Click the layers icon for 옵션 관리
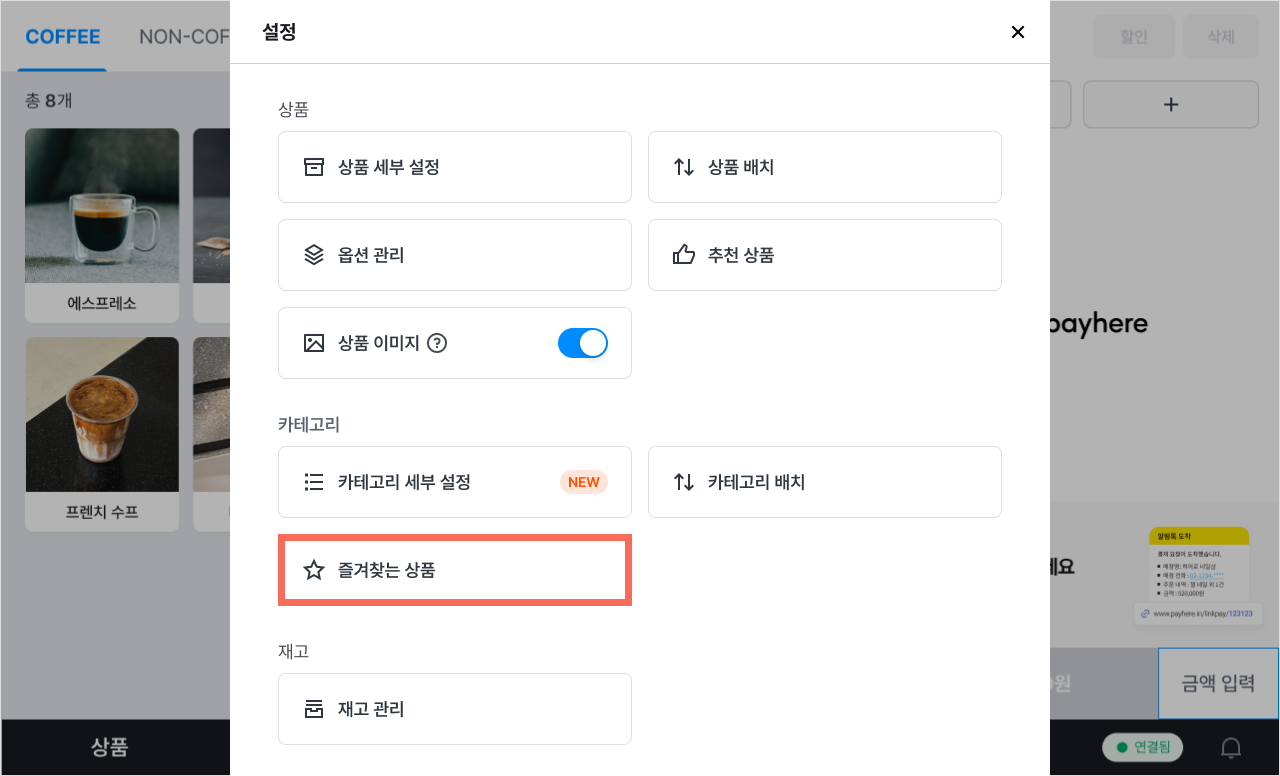Image resolution: width=1280 pixels, height=776 pixels. (x=314, y=255)
